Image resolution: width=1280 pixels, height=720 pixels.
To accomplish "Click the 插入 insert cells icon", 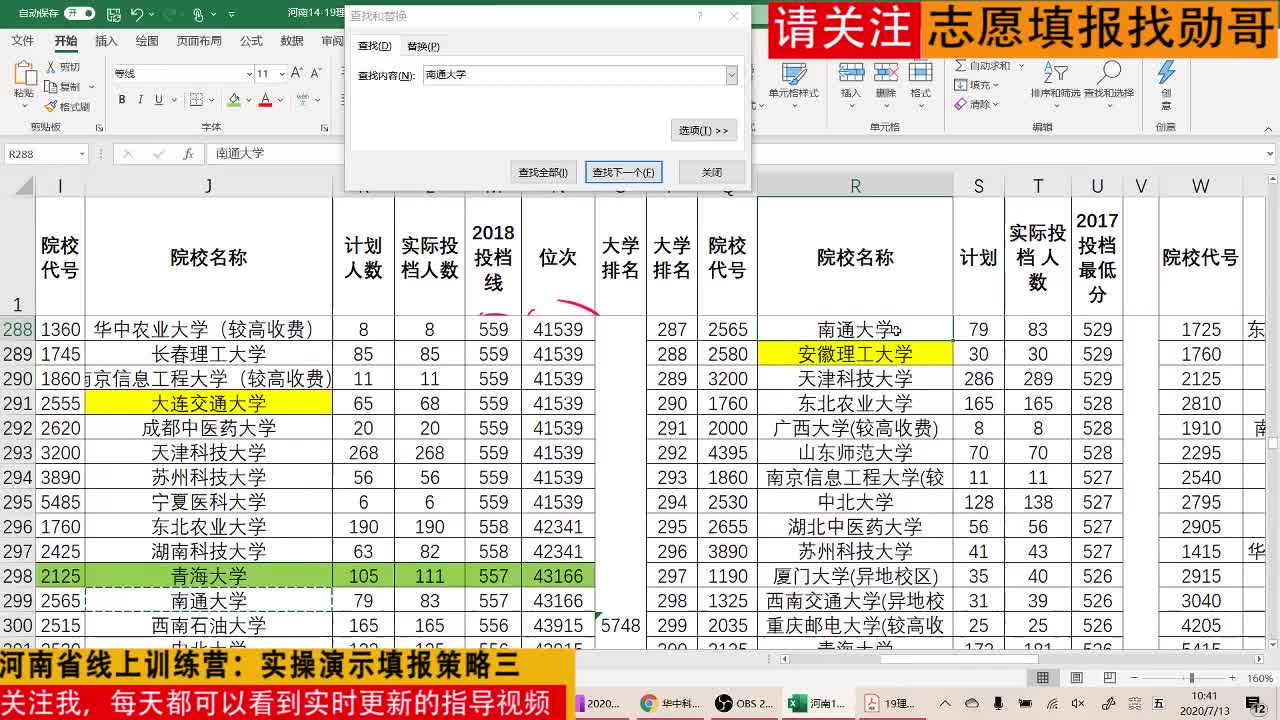I will click(x=851, y=73).
